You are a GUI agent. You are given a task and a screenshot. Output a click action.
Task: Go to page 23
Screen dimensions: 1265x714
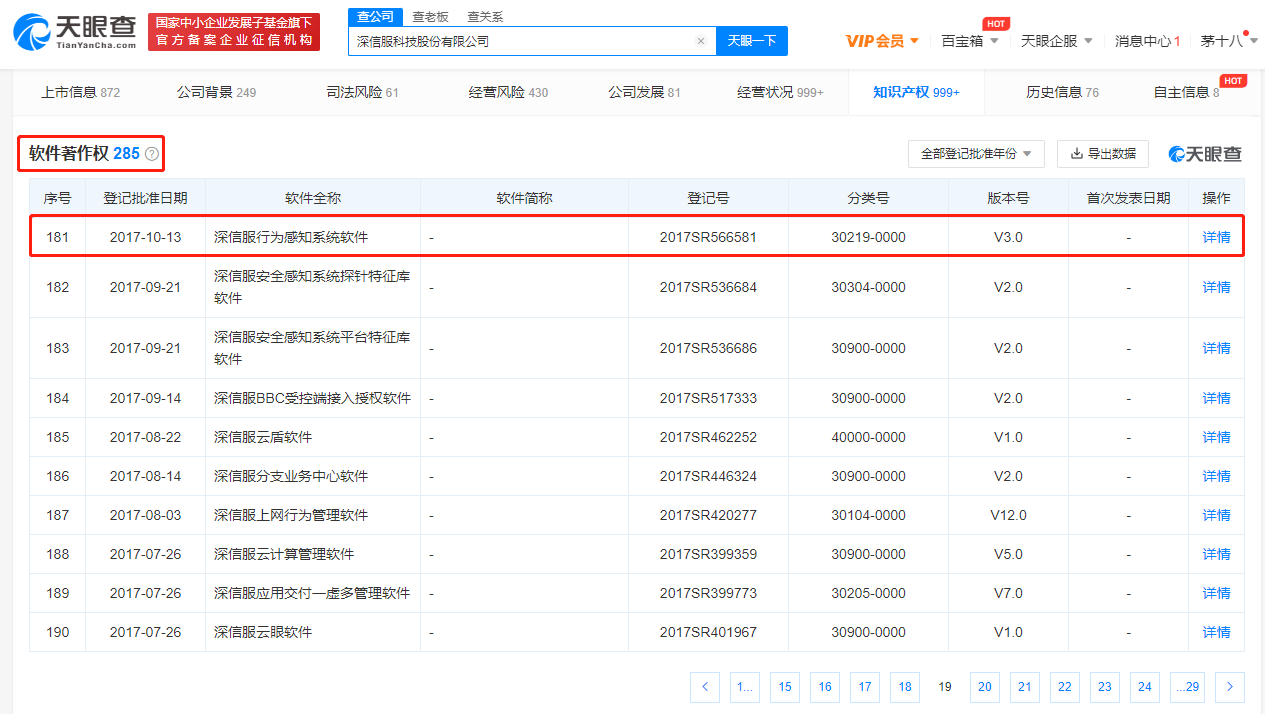tap(1105, 686)
